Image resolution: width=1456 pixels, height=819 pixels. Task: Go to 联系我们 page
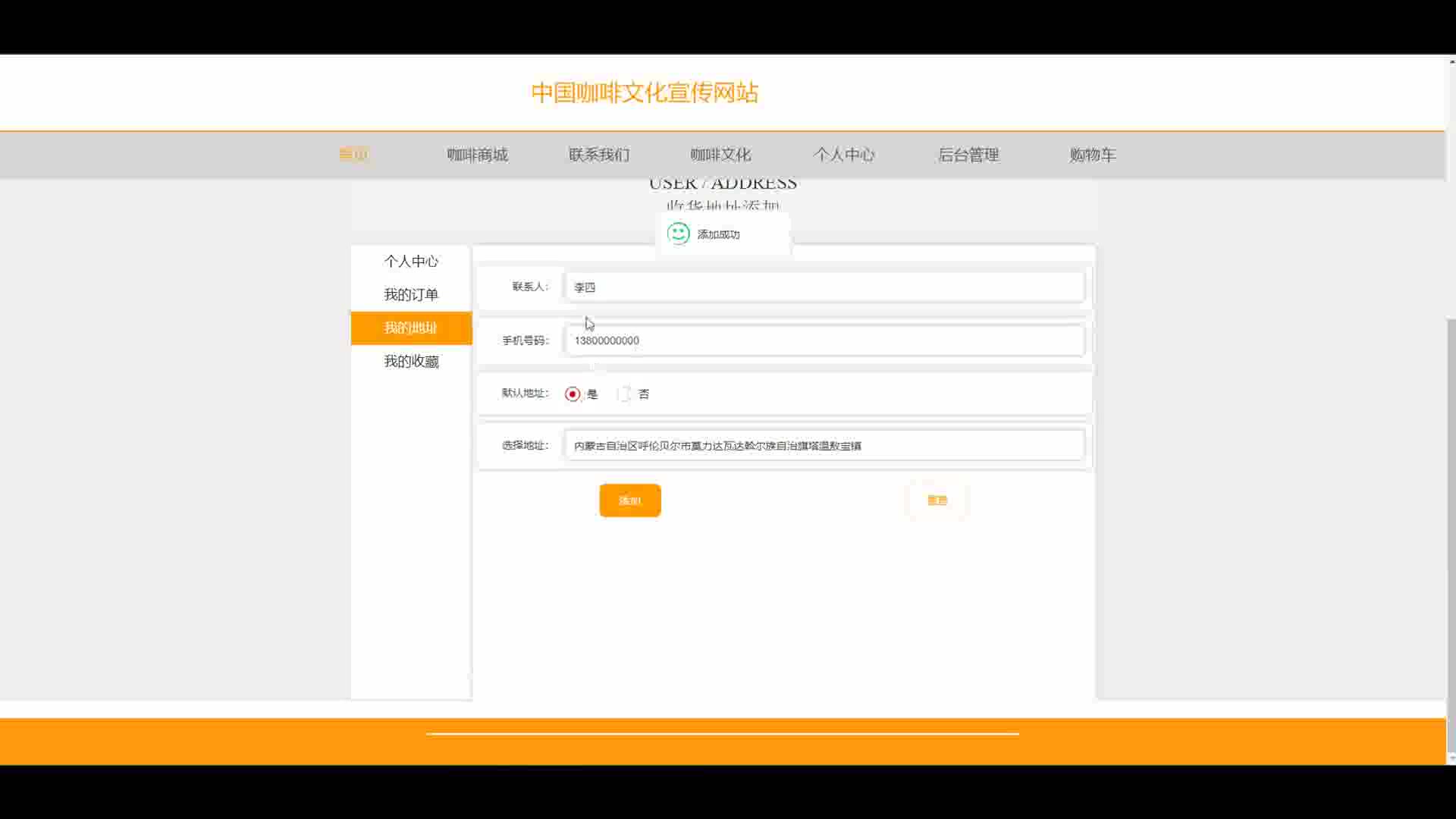pos(599,155)
